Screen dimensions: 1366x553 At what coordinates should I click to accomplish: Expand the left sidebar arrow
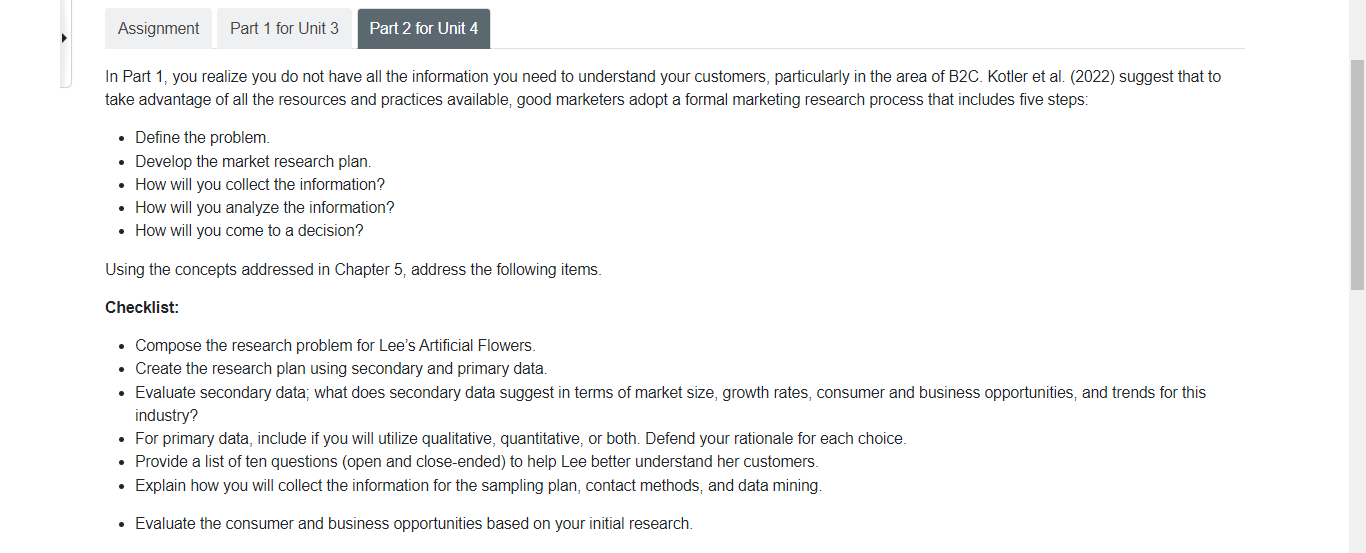click(x=65, y=40)
